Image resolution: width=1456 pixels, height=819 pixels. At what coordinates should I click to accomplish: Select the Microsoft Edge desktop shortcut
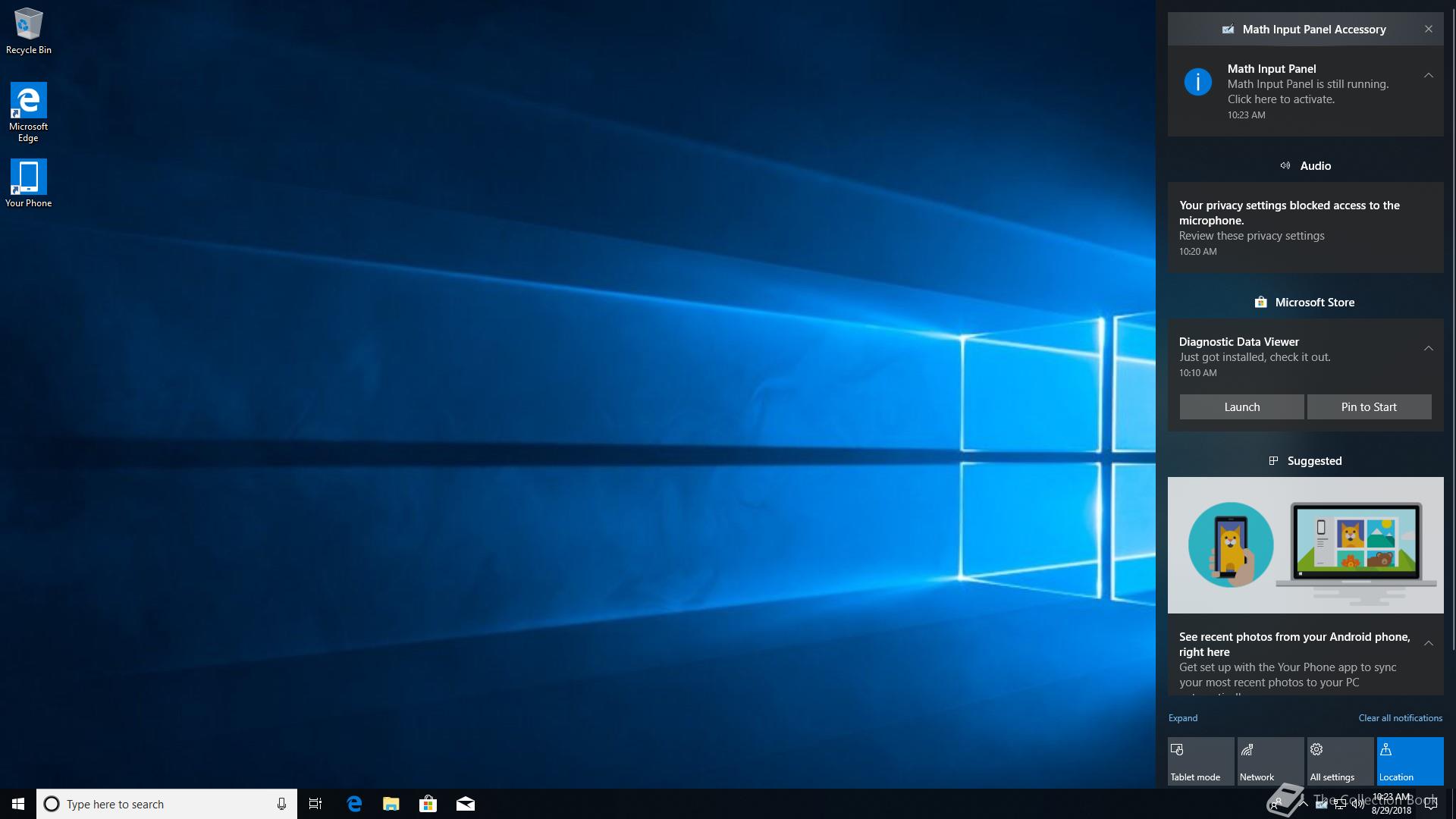[29, 112]
